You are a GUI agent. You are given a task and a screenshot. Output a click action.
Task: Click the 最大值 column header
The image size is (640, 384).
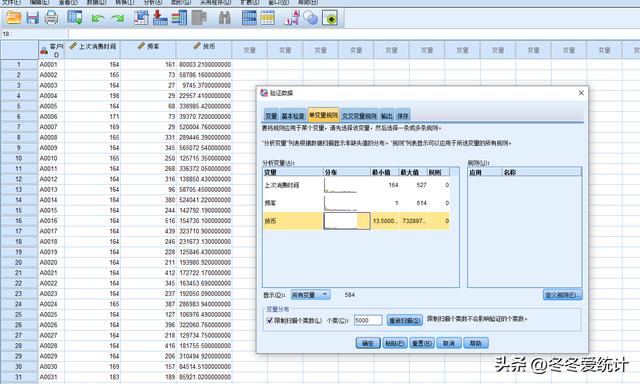click(x=412, y=172)
